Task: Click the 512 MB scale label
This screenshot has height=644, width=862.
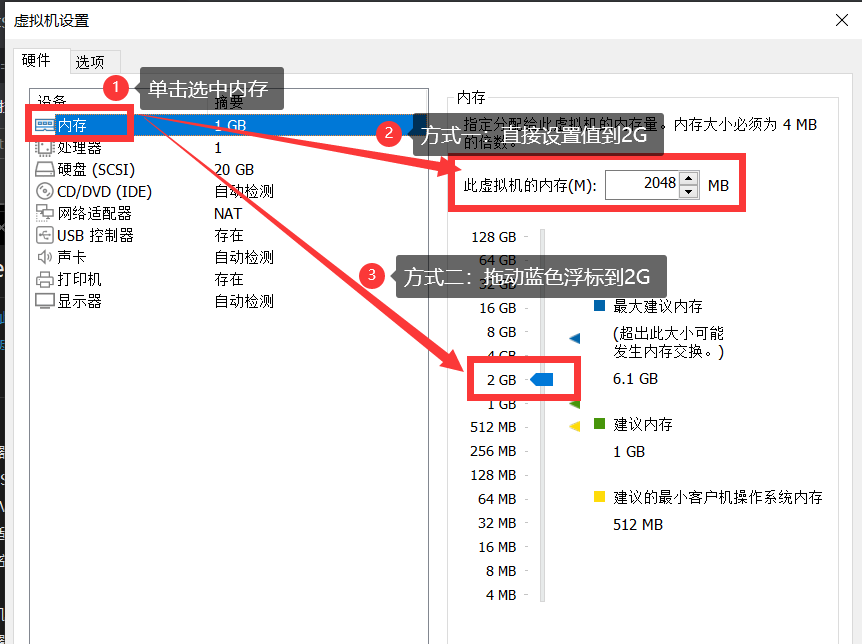Action: coord(493,427)
